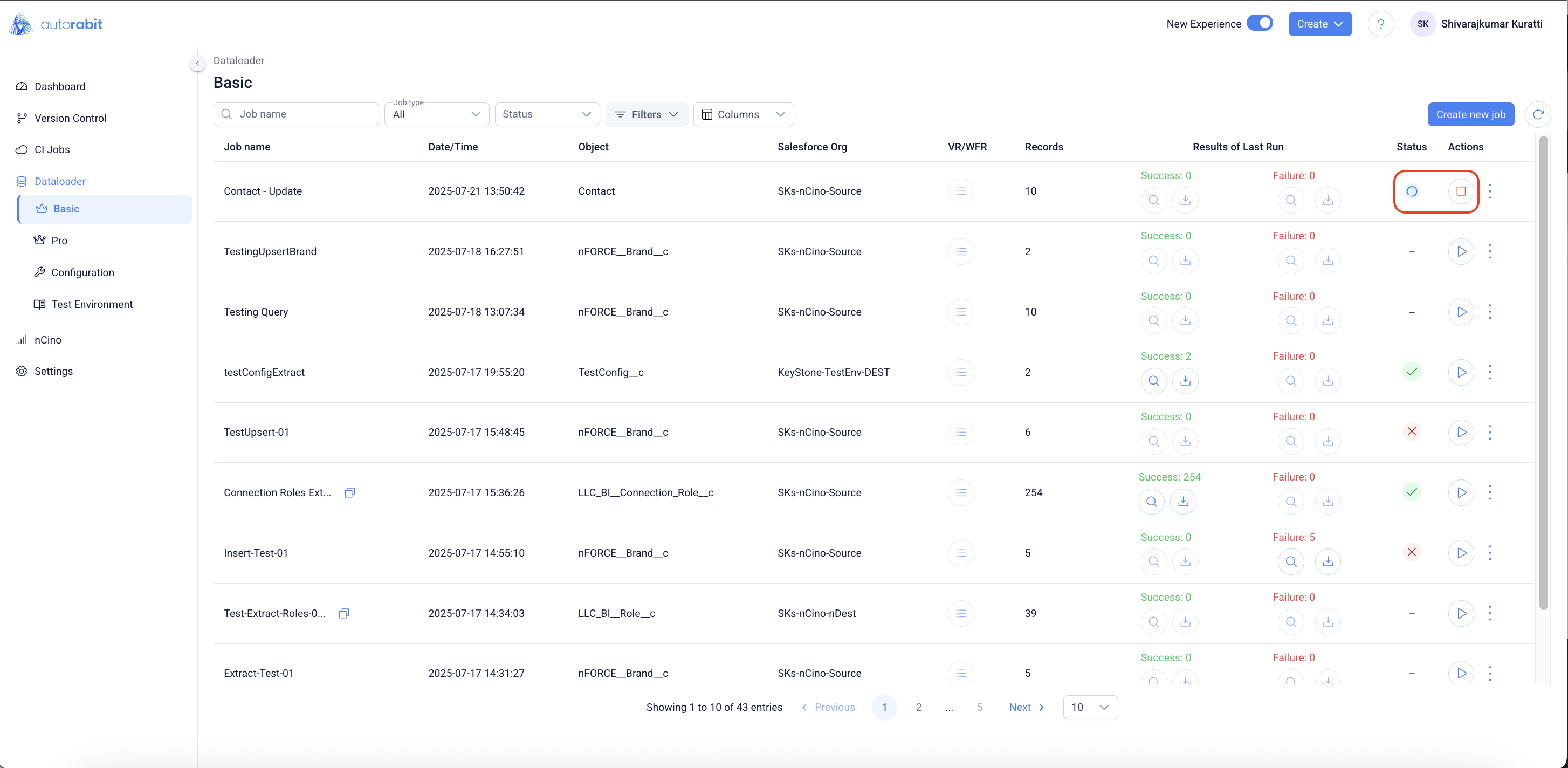Toggle the New Experience switch

coord(1260,23)
